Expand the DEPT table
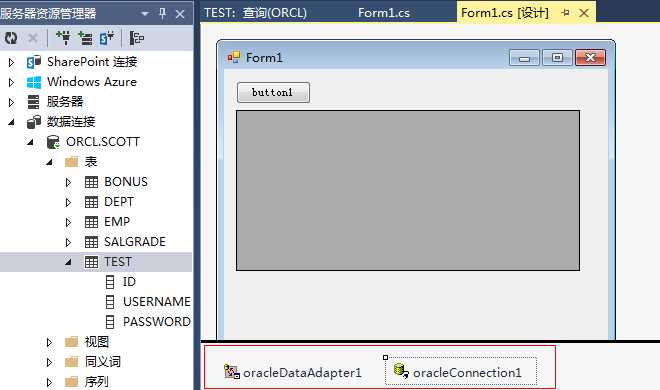The width and height of the screenshot is (660, 390). 68,203
